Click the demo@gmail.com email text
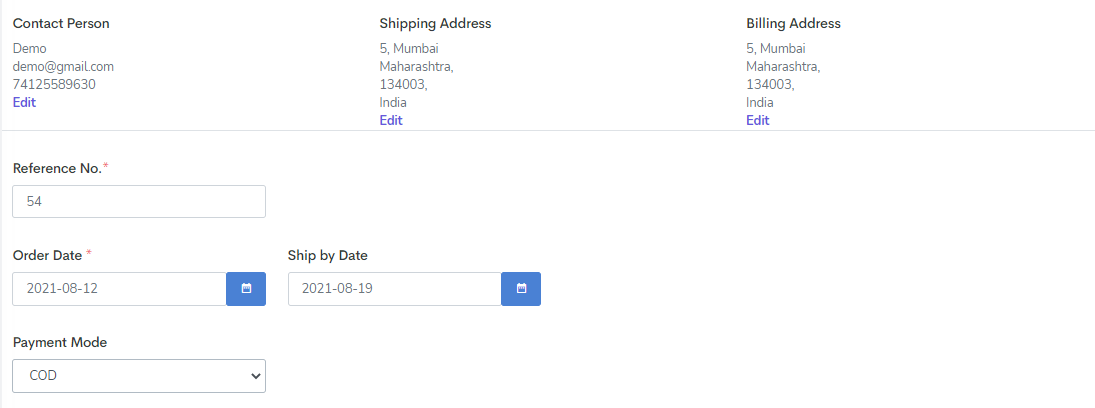The width and height of the screenshot is (1095, 408). [63, 66]
